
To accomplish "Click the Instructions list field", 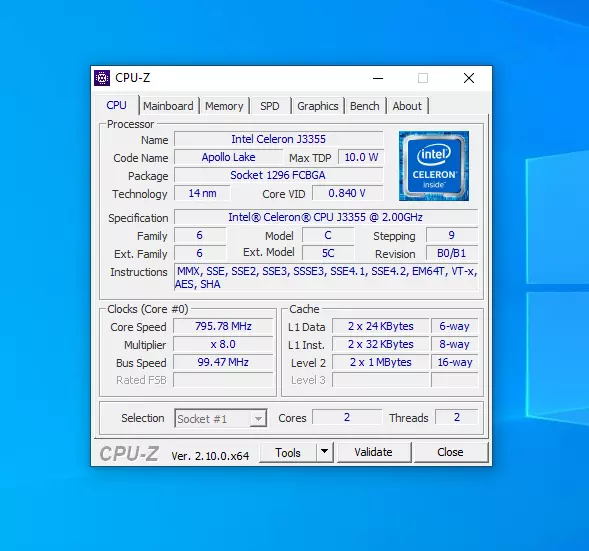I will point(326,277).
